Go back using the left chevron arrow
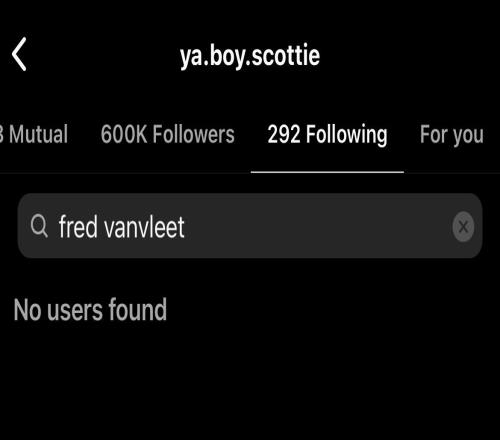The height and width of the screenshot is (440, 500). coord(19,54)
